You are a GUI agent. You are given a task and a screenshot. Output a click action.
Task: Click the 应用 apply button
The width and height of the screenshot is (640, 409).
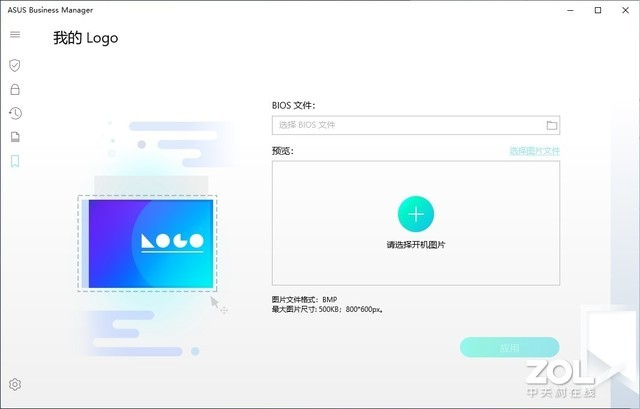point(509,348)
